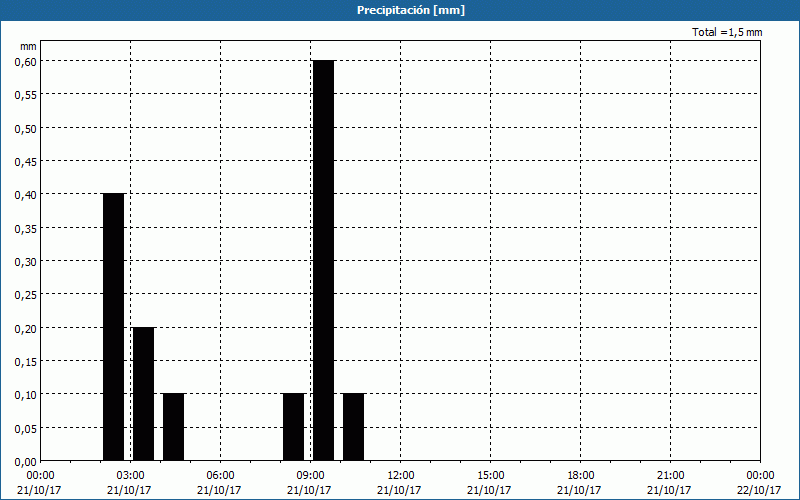
Task: Click the 00:00 22/10/17 time label
Action: click(x=759, y=483)
